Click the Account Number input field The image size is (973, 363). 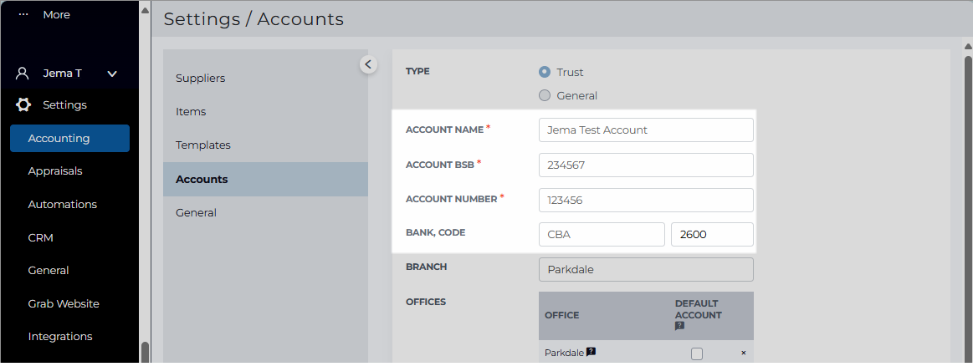click(646, 200)
